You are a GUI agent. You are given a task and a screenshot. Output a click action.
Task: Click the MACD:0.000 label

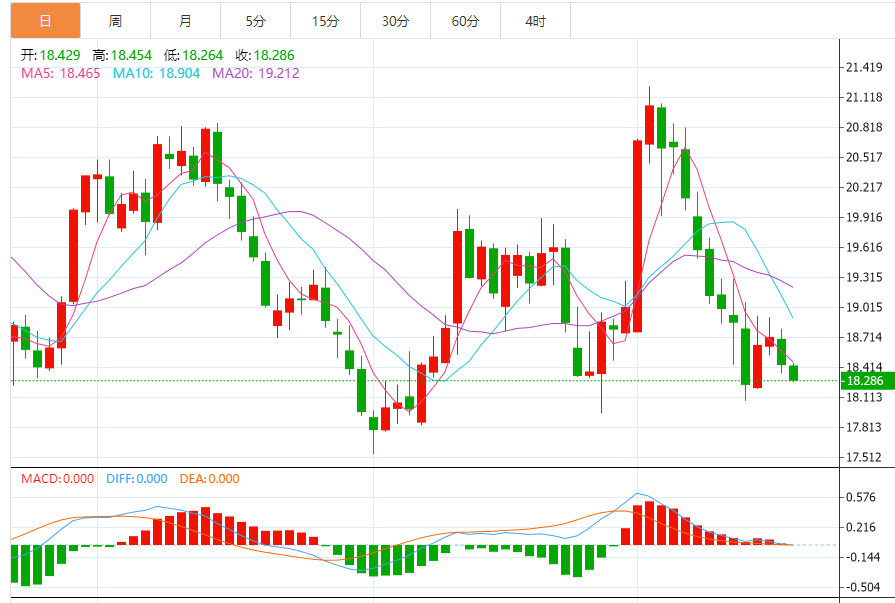[57, 479]
